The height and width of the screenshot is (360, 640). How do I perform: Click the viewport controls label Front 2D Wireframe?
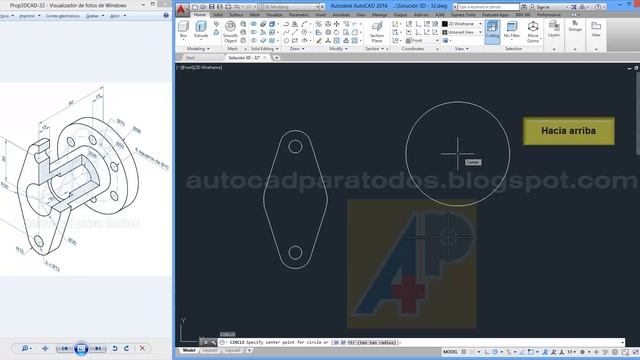click(199, 67)
